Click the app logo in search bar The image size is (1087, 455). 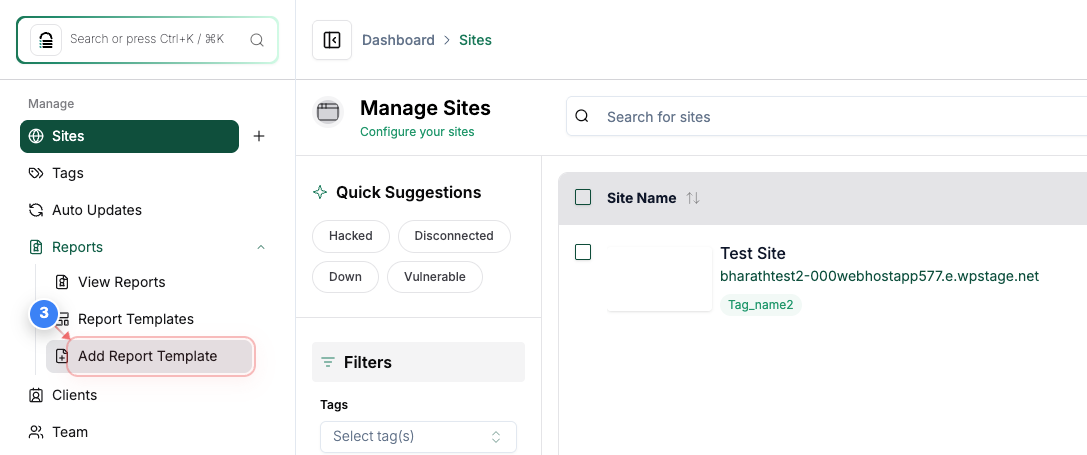46,40
